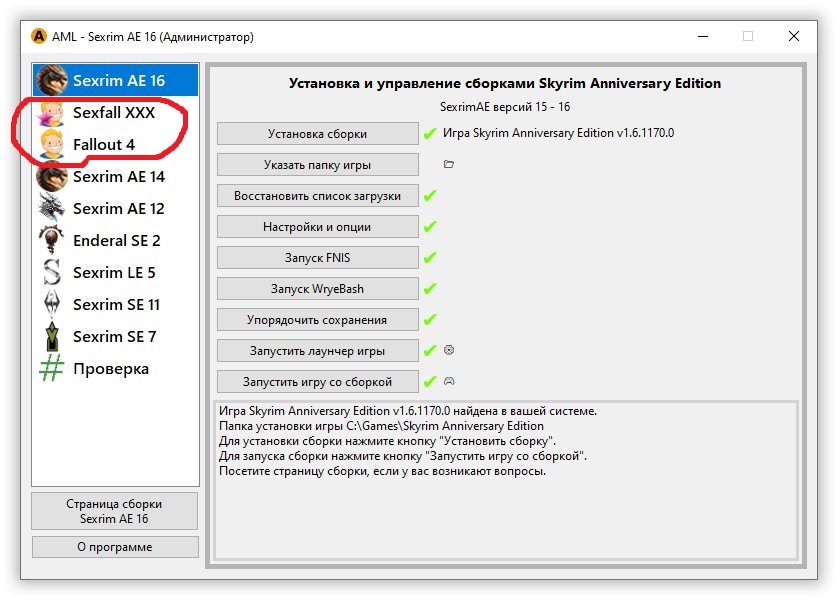Choose Sexrim SE 7 in the list

(114, 336)
